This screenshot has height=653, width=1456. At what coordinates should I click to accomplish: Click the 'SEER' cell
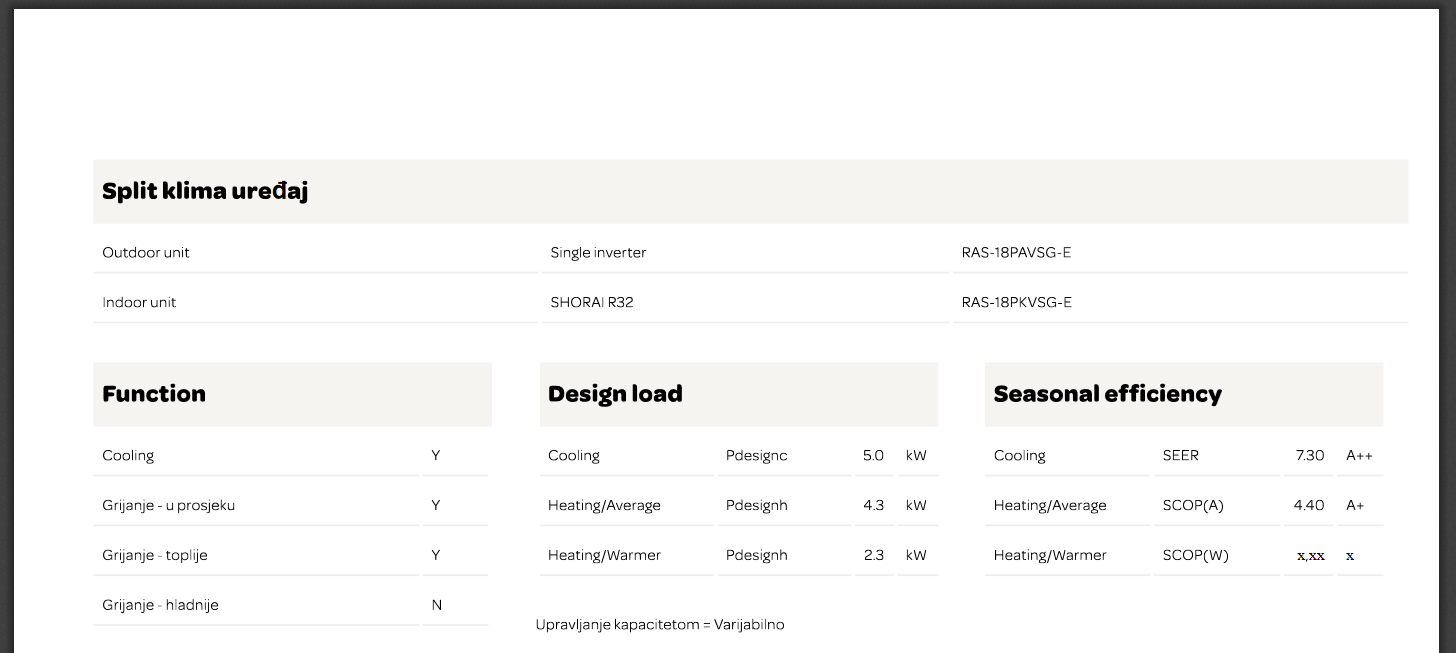(1180, 455)
